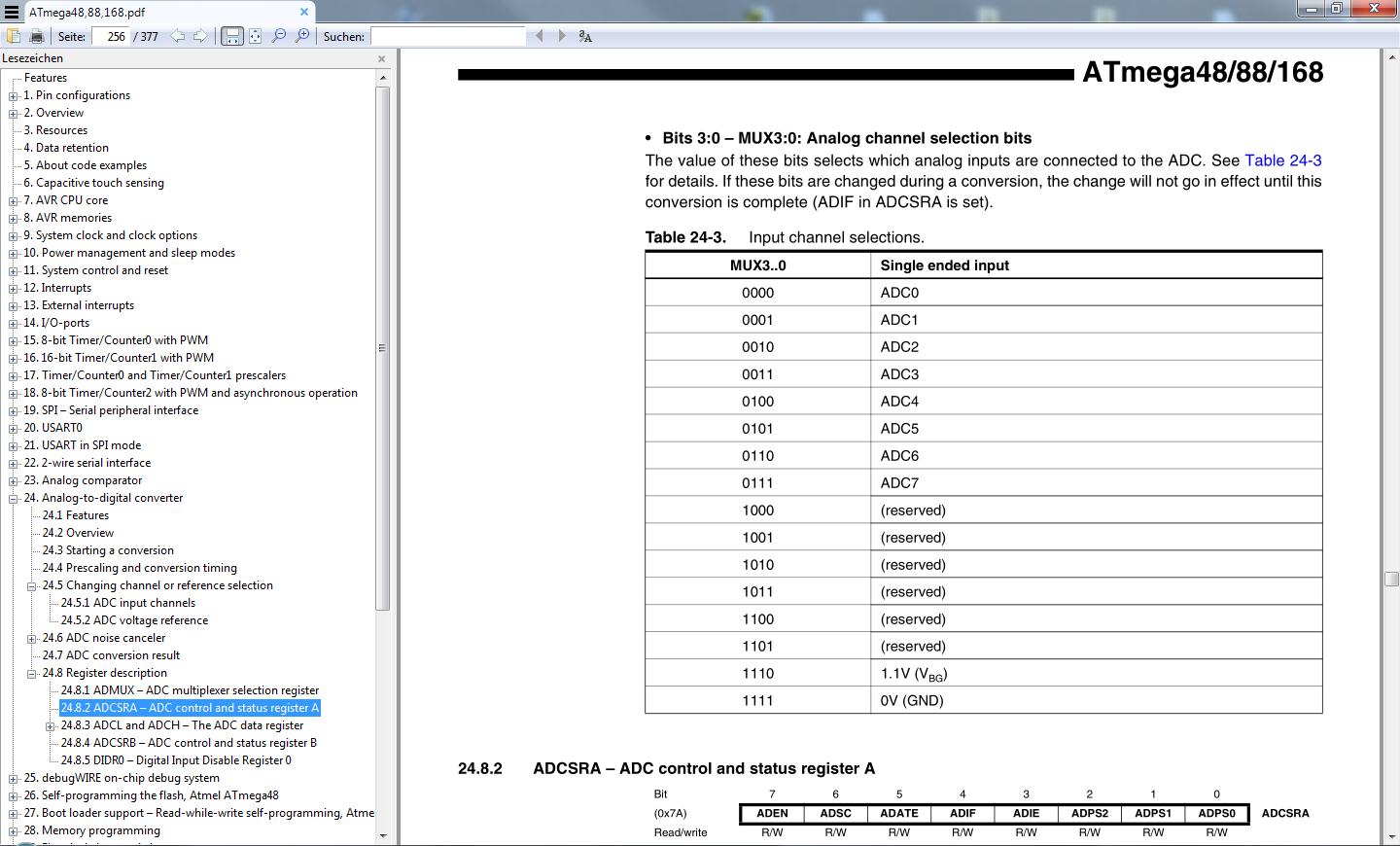1400x846 pixels.
Task: Open the hamburger main menu
Action: tap(12, 12)
